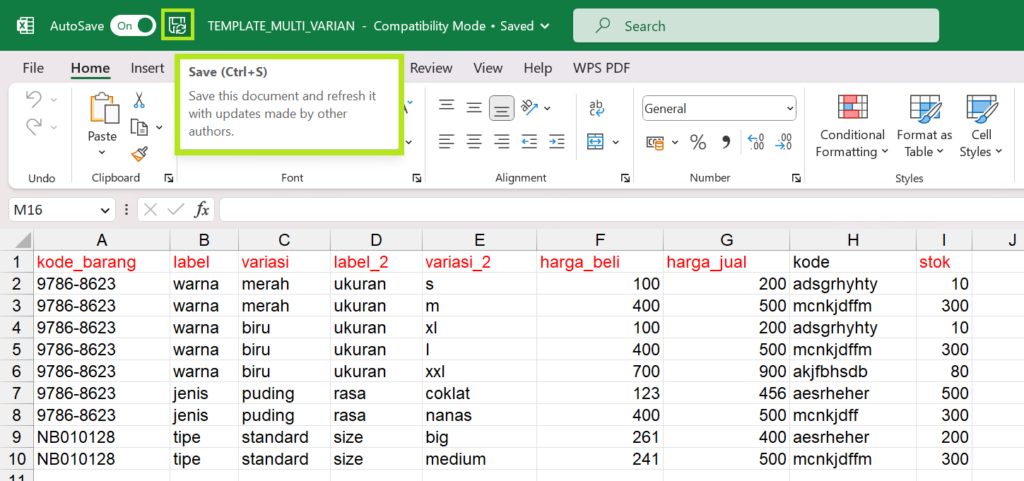Click the Insert Function fx icon
This screenshot has width=1024, height=481.
(x=202, y=210)
